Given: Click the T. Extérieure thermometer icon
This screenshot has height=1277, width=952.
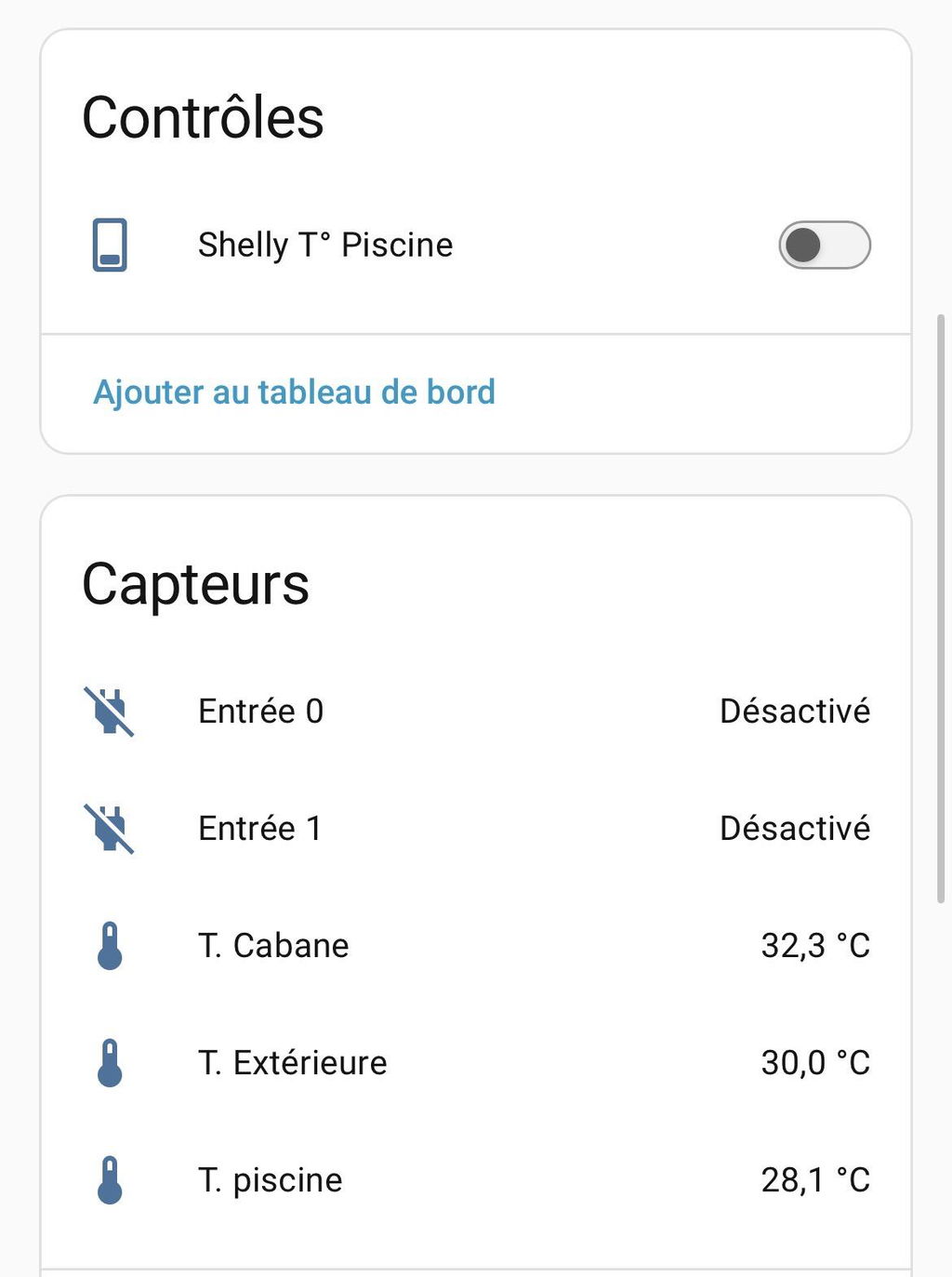Looking at the screenshot, I should tap(110, 1063).
